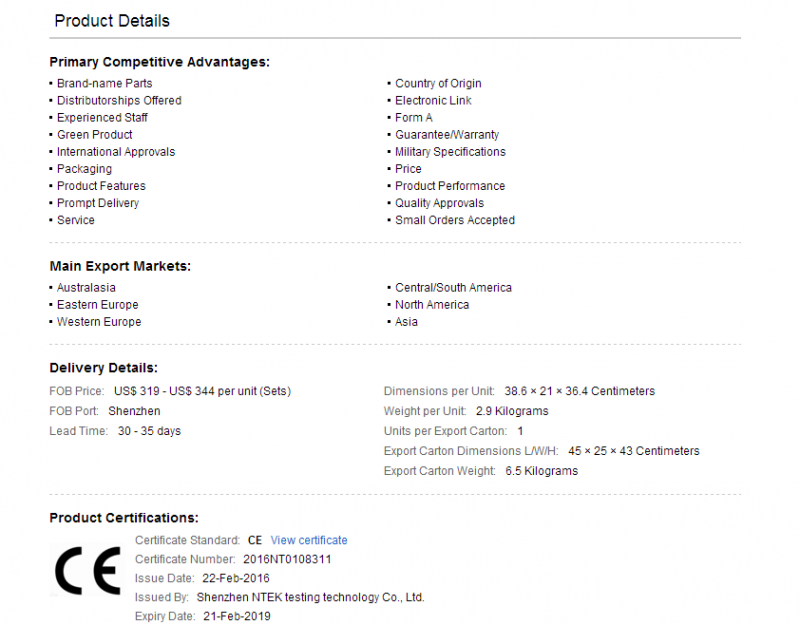The height and width of the screenshot is (625, 800).
Task: Select the Main Export Markets heading
Action: click(x=120, y=266)
